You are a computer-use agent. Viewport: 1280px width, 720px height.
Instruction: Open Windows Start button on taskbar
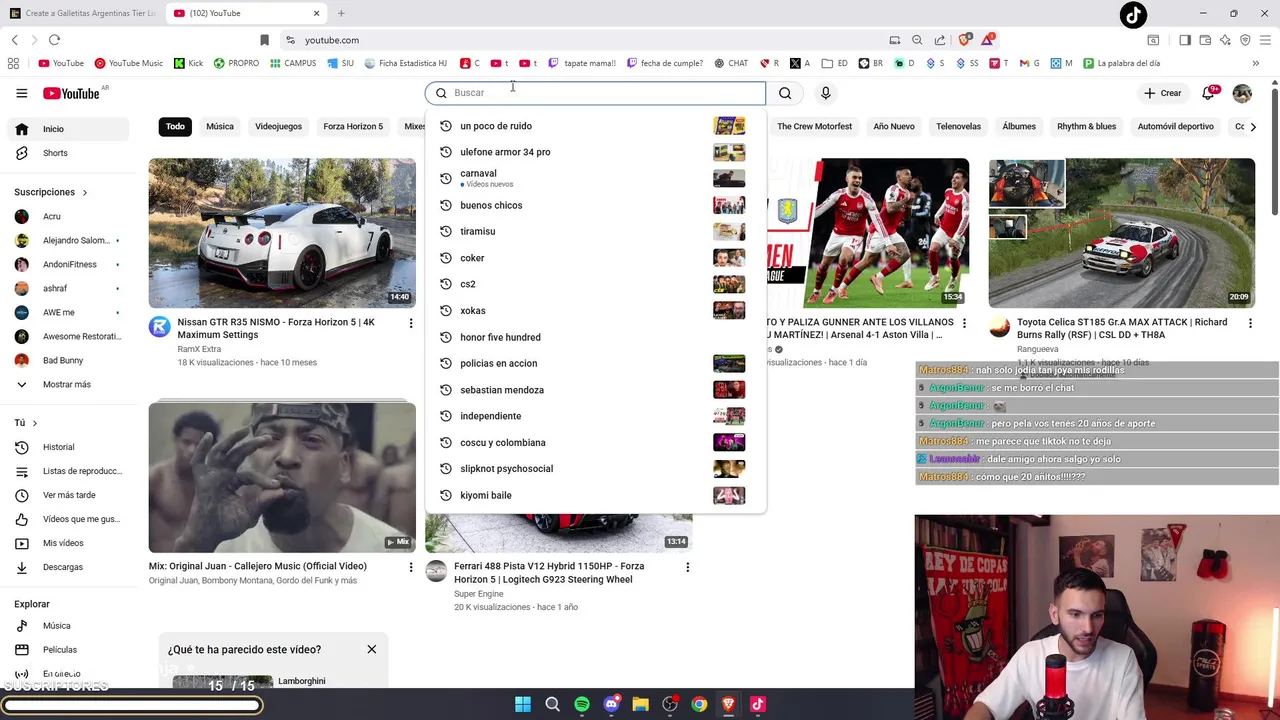[x=523, y=704]
